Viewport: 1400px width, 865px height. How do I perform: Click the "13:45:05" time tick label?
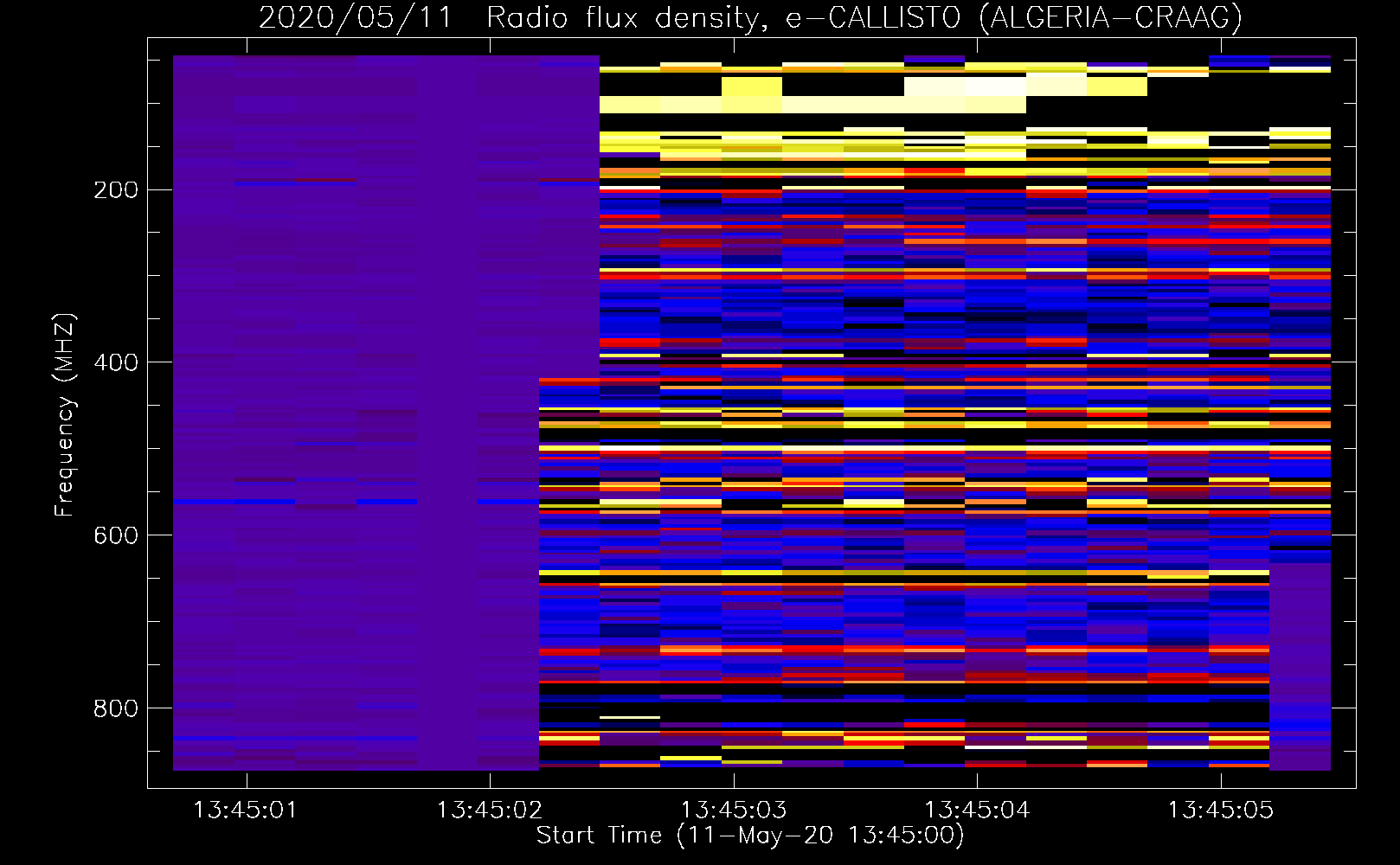(1221, 811)
